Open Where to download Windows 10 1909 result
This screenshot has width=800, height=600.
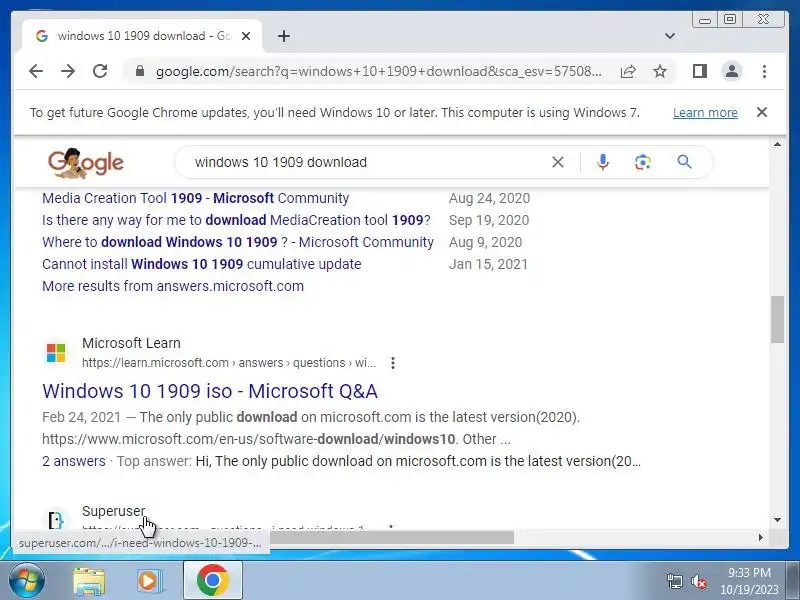pyautogui.click(x=238, y=242)
